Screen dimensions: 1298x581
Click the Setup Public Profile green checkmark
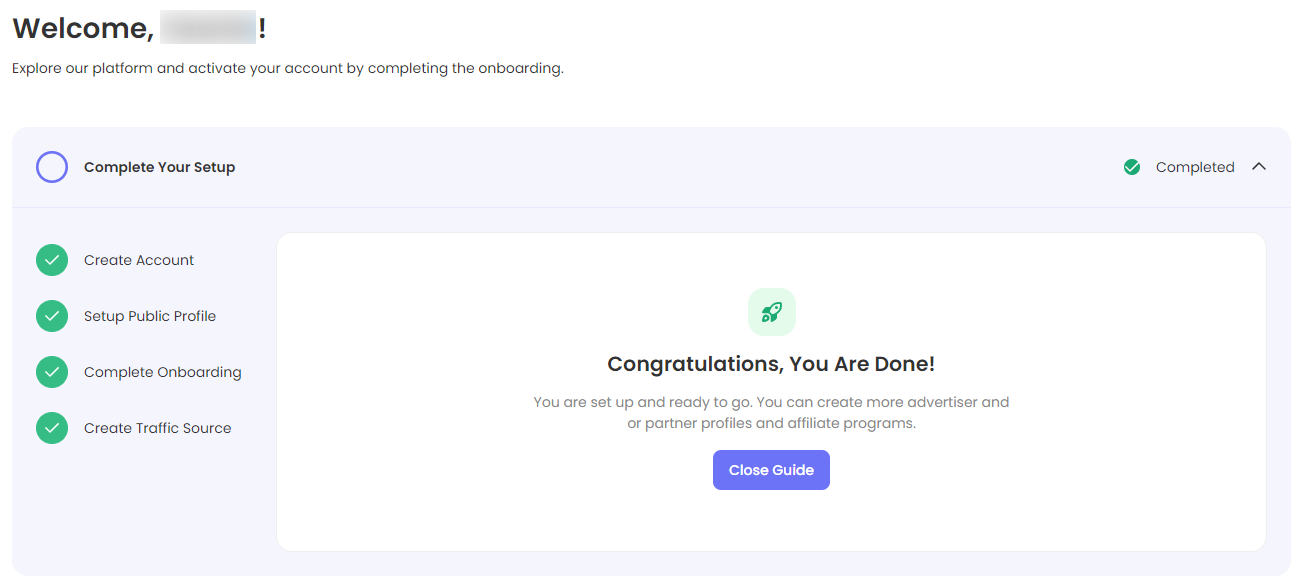coord(52,316)
